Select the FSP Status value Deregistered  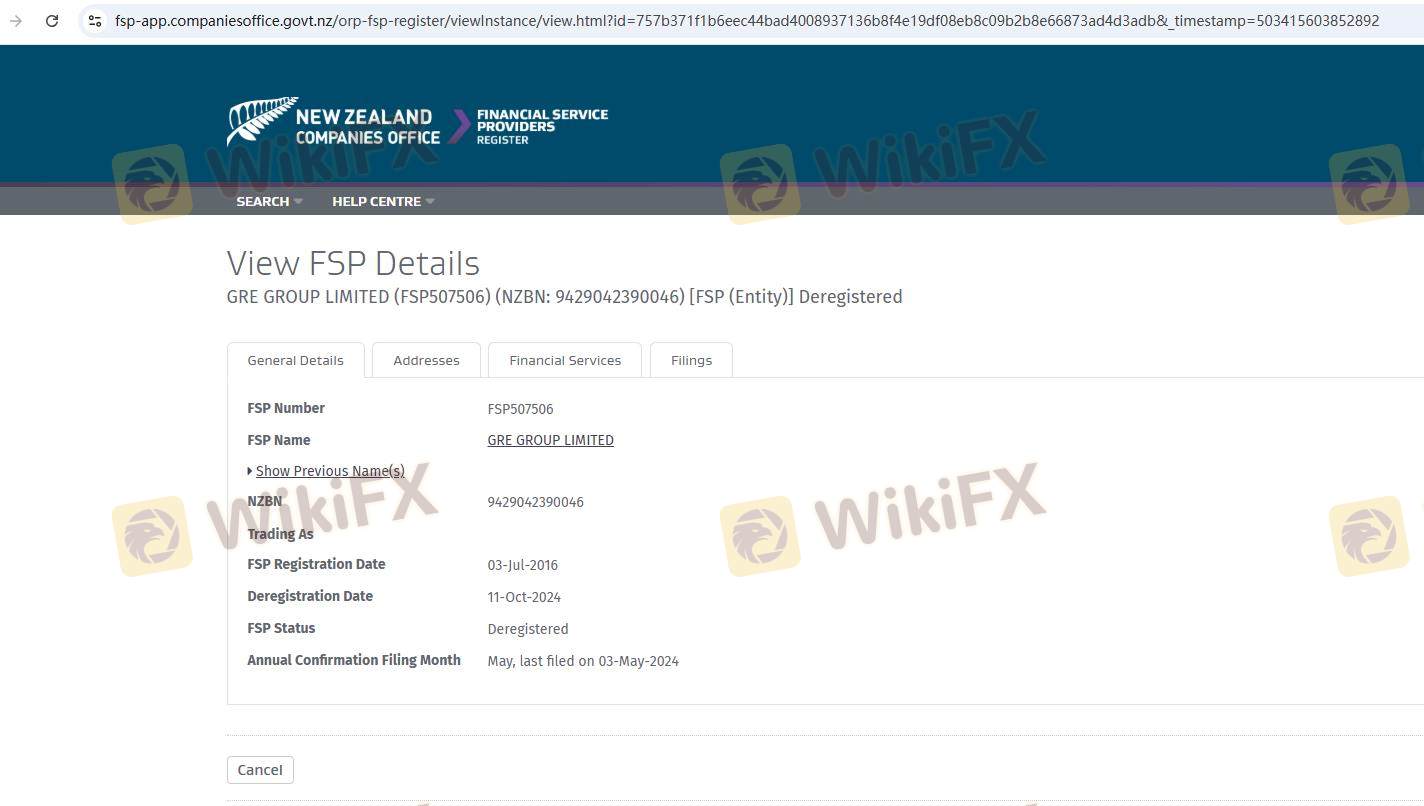point(528,629)
